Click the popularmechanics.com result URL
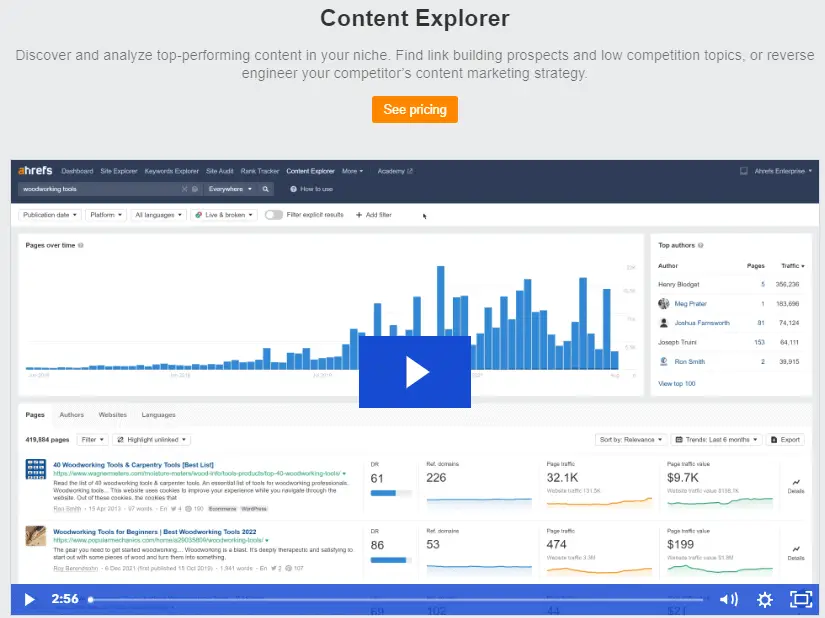Viewport: 825px width, 618px height. (x=158, y=540)
